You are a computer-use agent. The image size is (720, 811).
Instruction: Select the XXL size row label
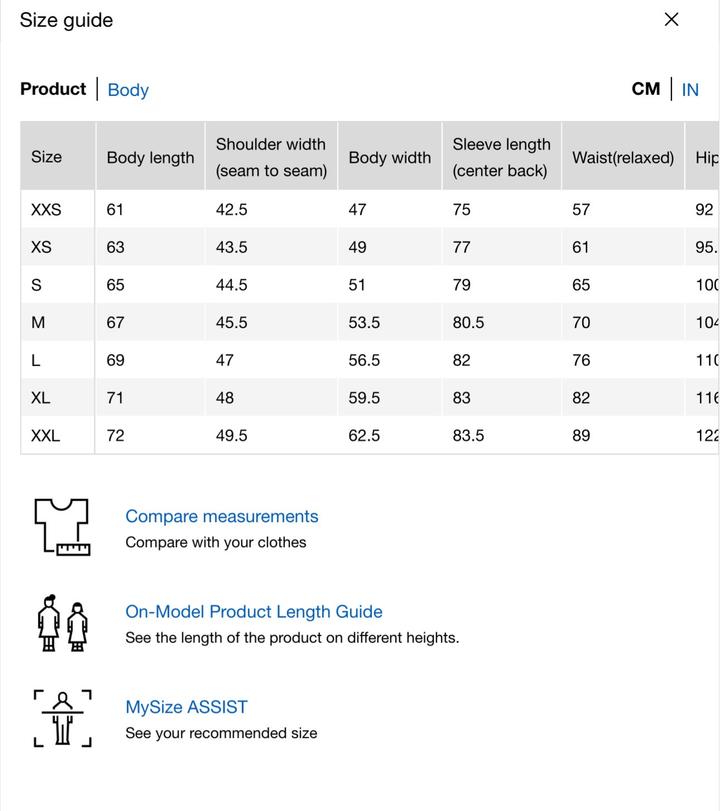46,436
